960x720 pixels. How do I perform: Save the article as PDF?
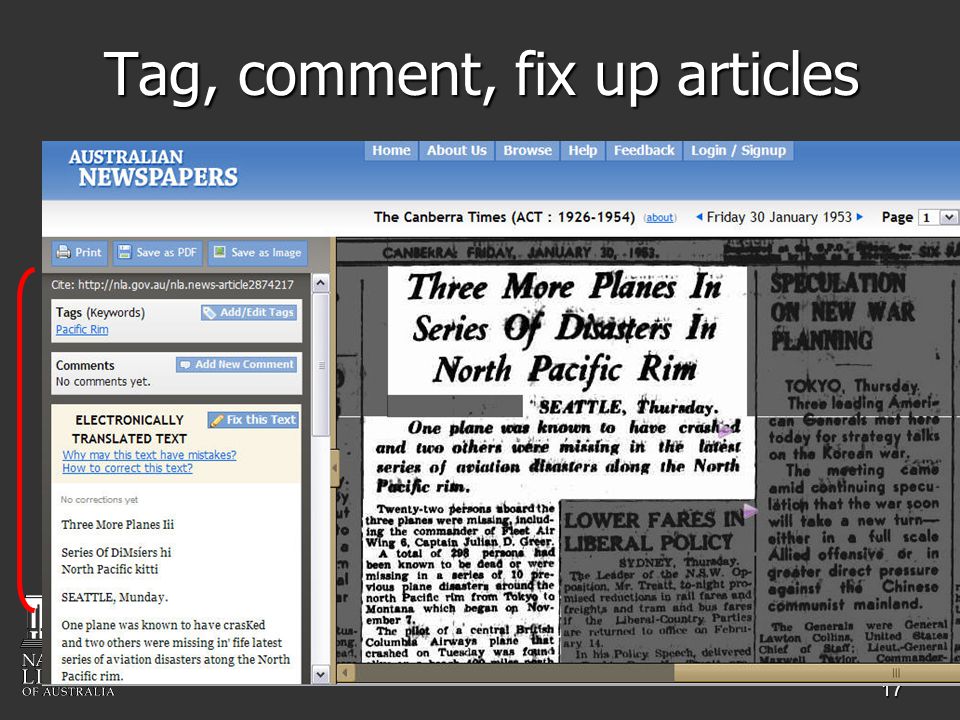pyautogui.click(x=158, y=253)
